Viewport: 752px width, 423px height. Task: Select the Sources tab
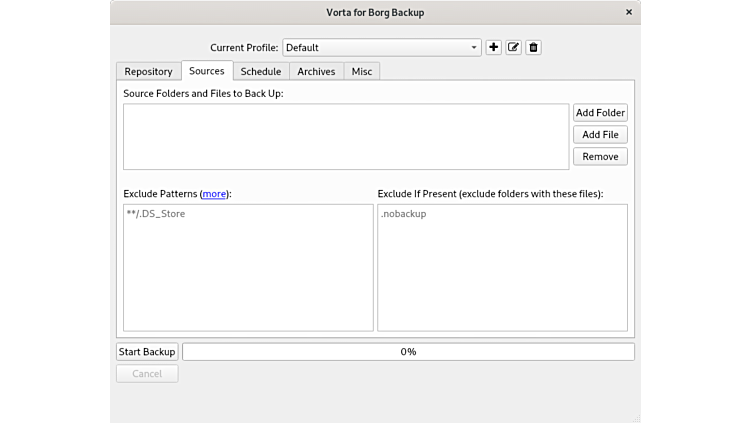coord(207,71)
